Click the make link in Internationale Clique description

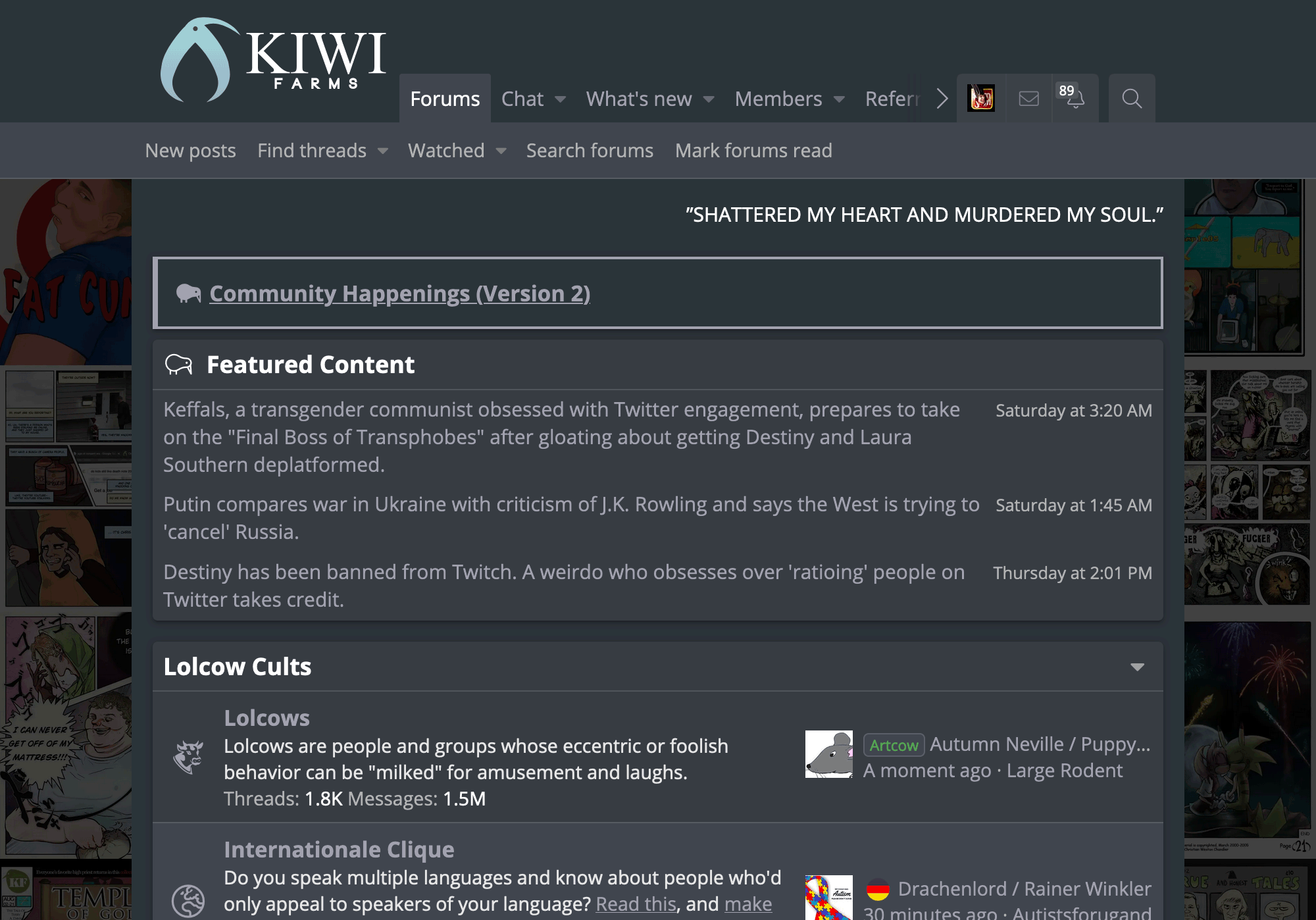748,904
